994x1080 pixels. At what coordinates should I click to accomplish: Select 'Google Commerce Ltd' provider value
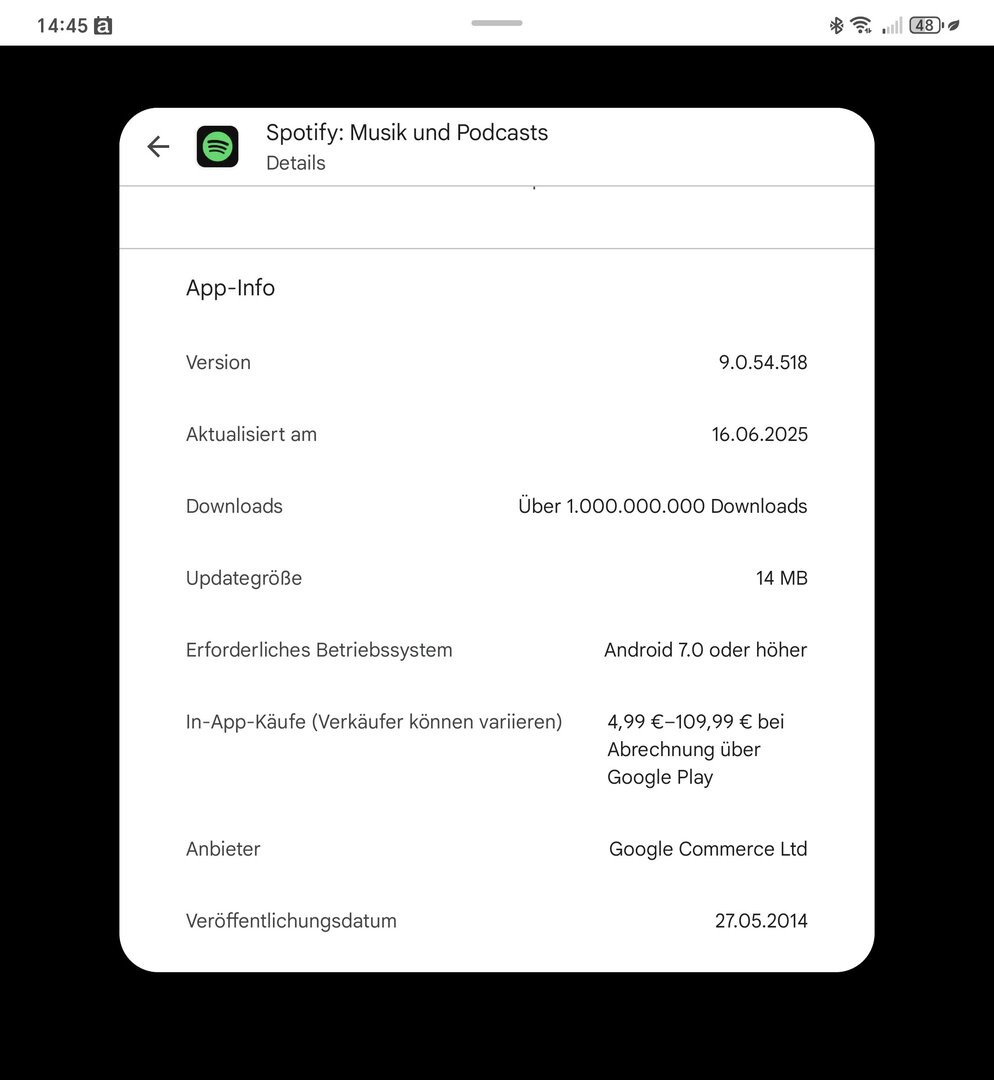click(x=708, y=849)
